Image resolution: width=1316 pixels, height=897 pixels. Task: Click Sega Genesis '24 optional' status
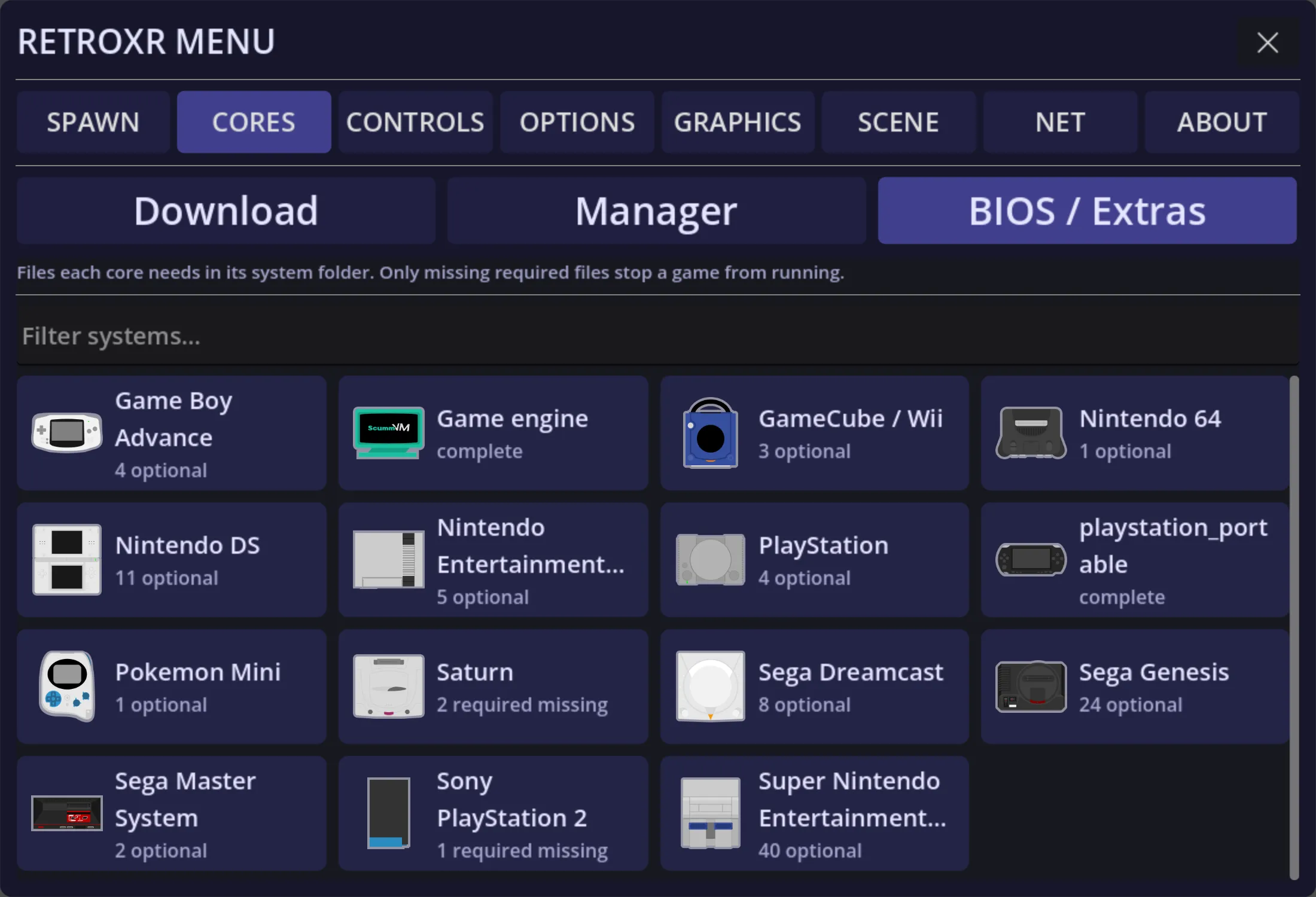(x=1131, y=704)
